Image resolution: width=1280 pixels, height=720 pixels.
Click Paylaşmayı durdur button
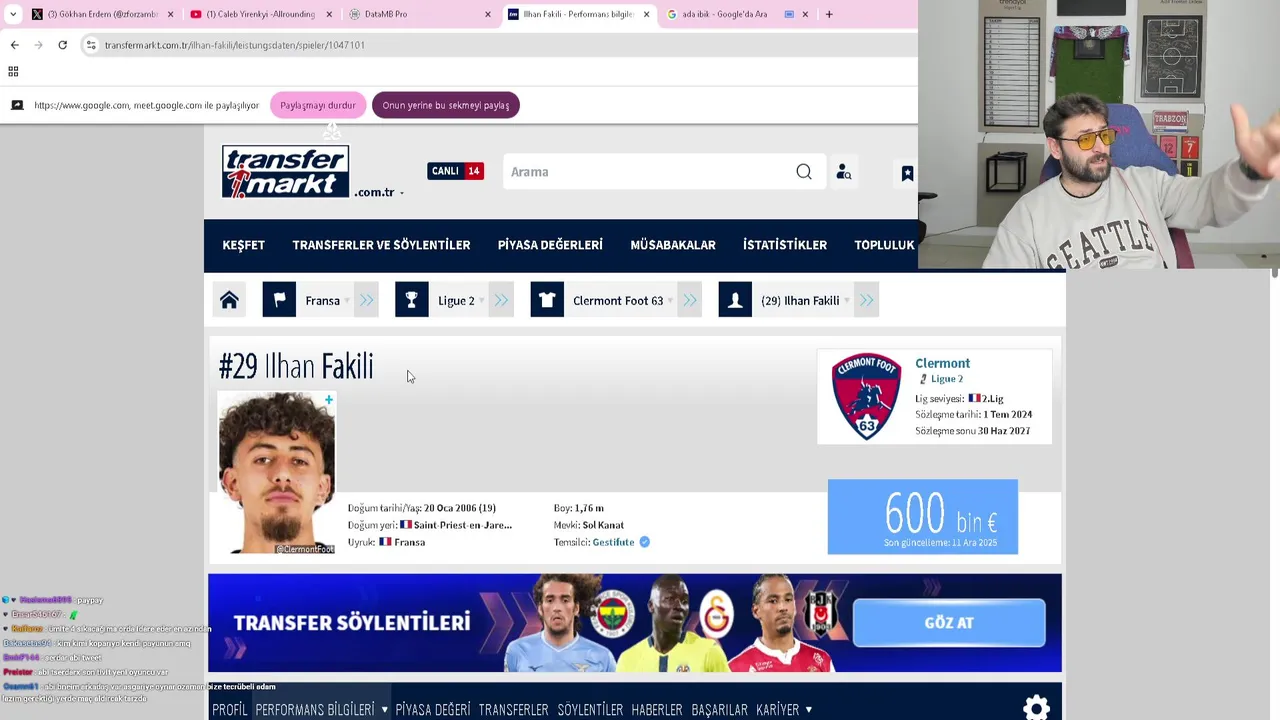tap(318, 105)
